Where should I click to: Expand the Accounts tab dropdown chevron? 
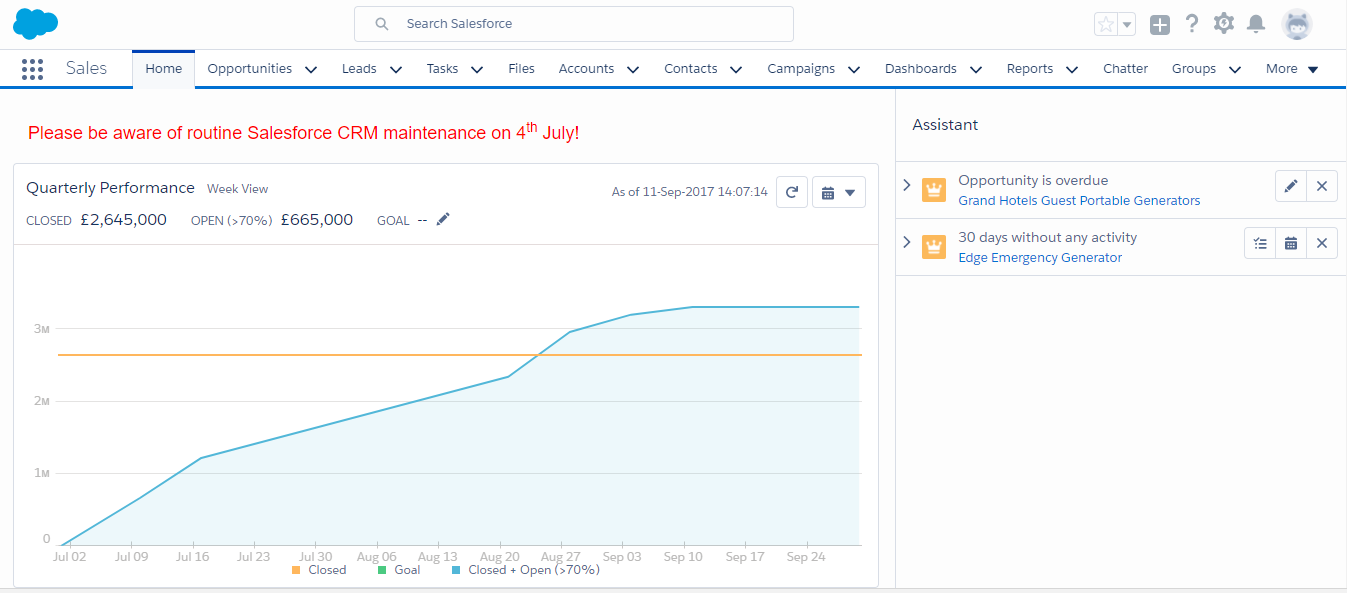click(633, 70)
